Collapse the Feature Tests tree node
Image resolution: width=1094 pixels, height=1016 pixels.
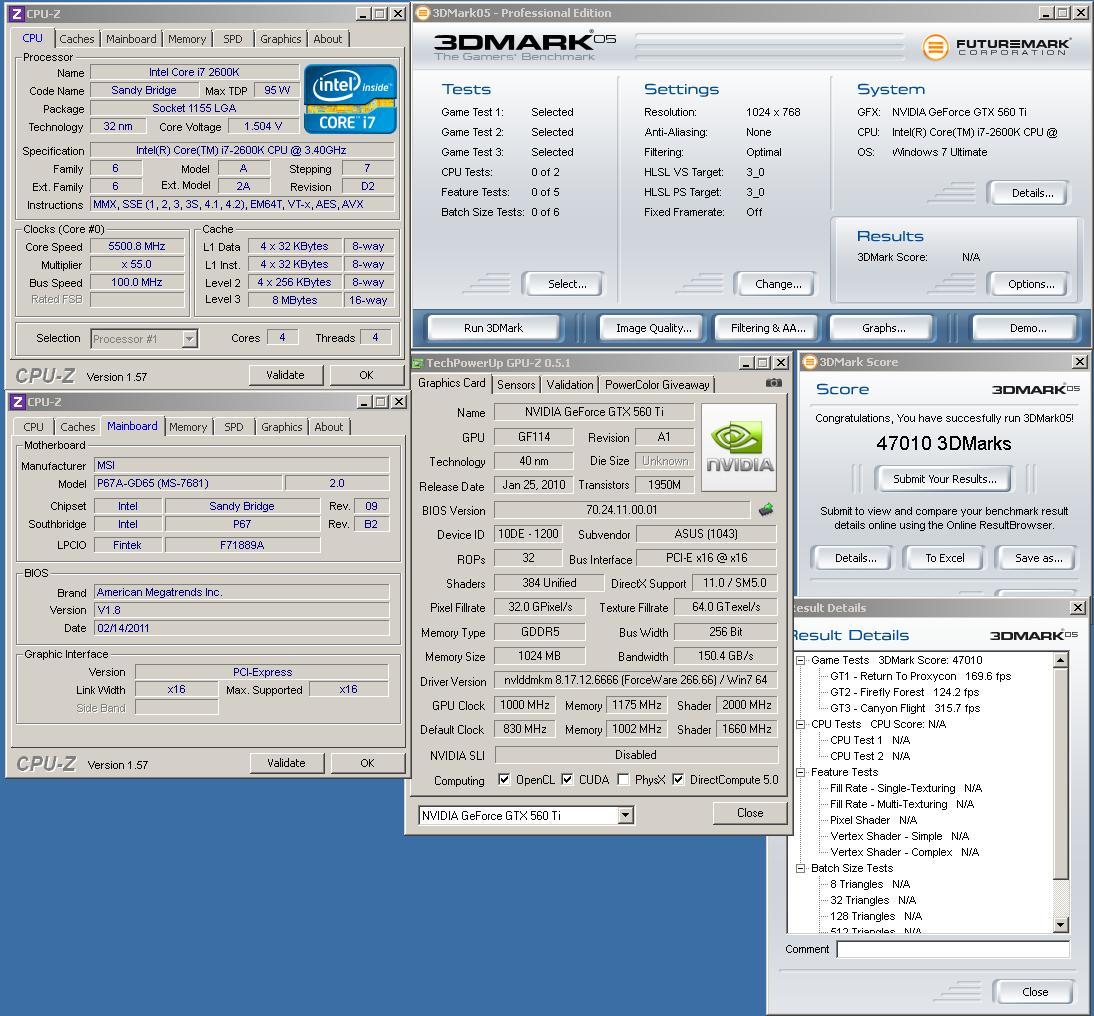[801, 772]
